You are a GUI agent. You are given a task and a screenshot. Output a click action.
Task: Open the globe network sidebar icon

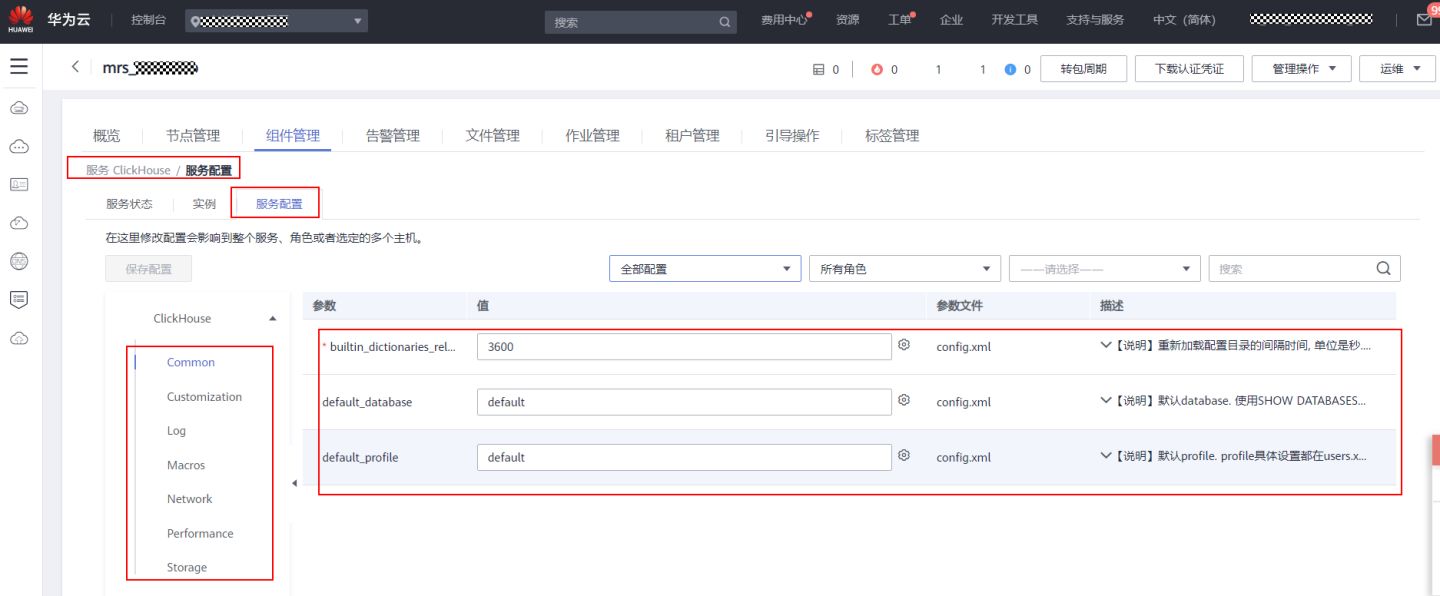pos(19,261)
